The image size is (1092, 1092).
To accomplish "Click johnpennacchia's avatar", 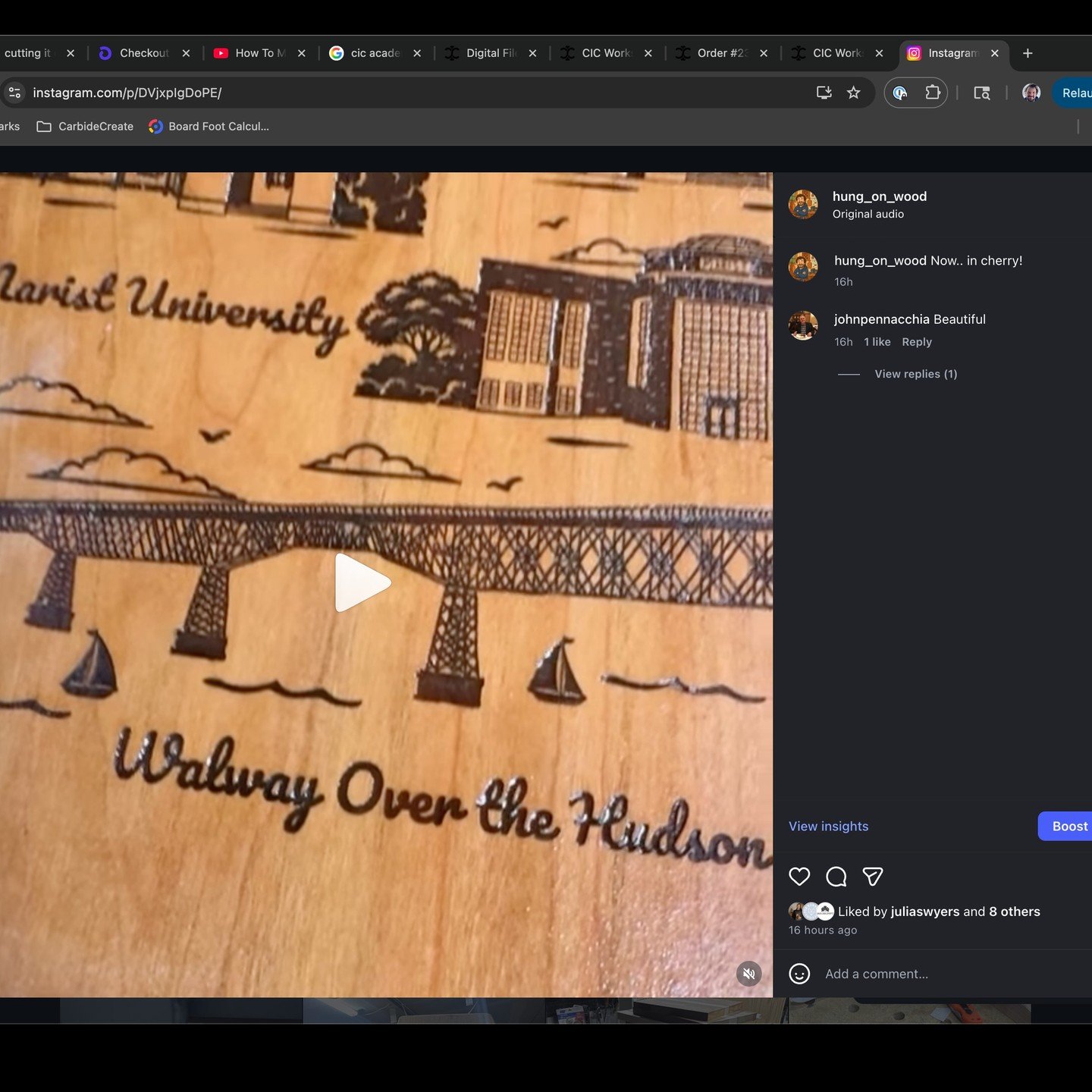I will 803,325.
